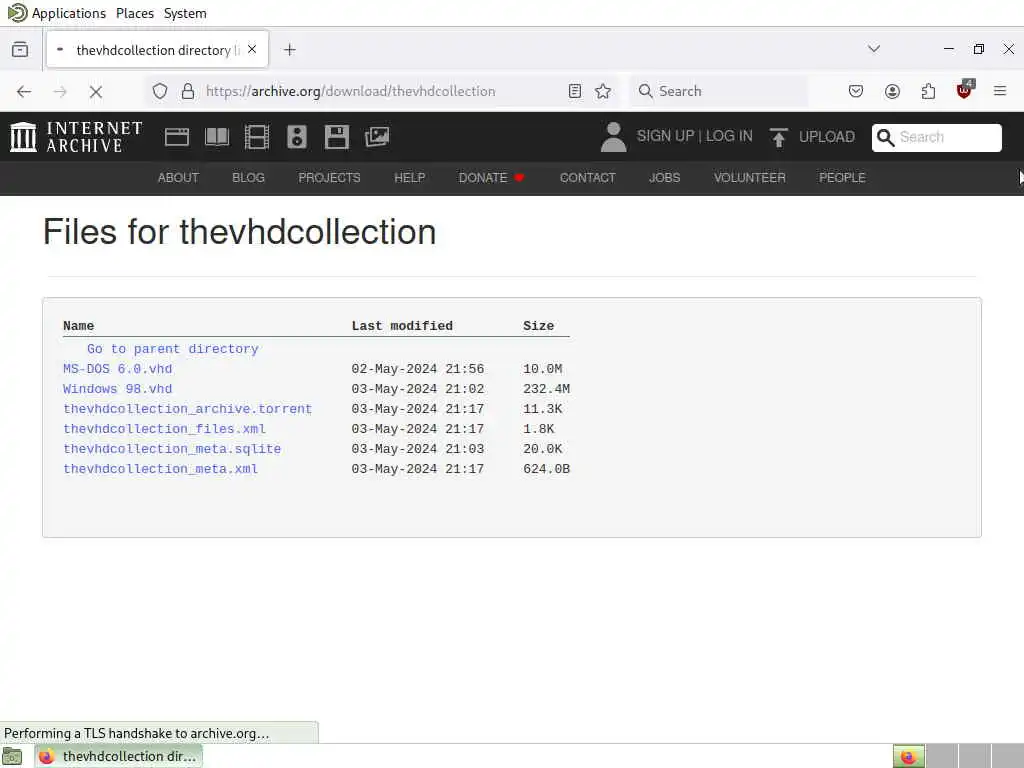Open the Web (Wayback) icon

click(176, 137)
